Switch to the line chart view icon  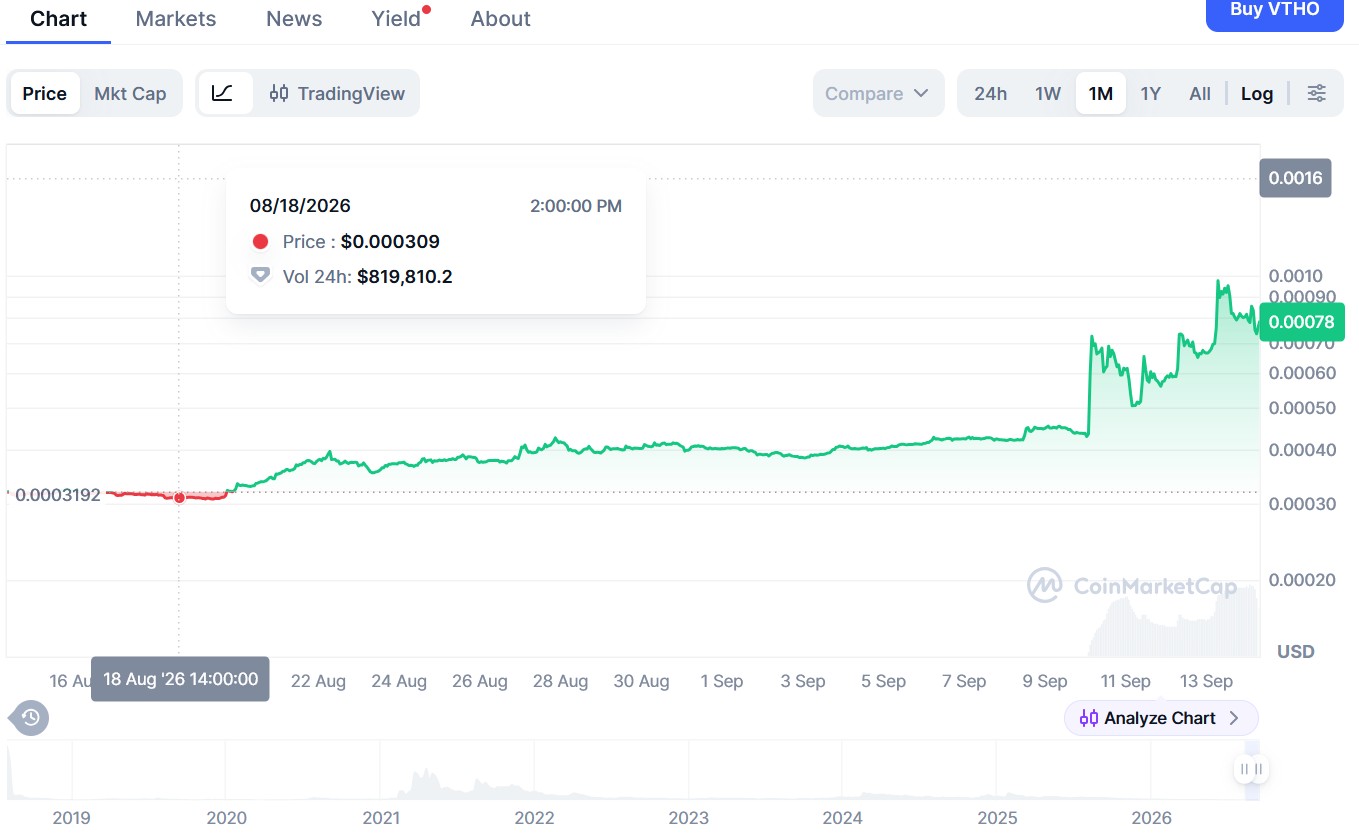[223, 93]
